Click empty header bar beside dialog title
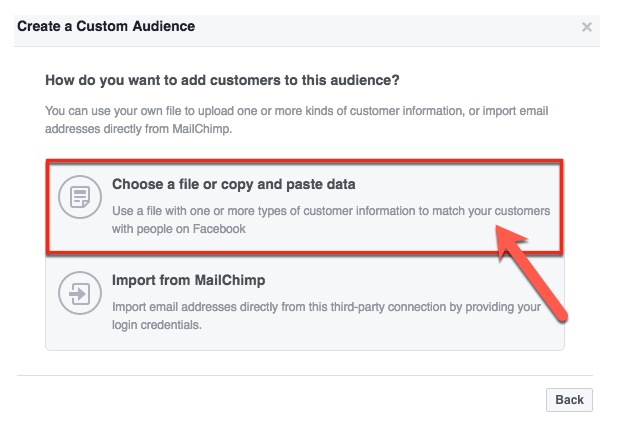Screen dimensions: 628x421 384,27
